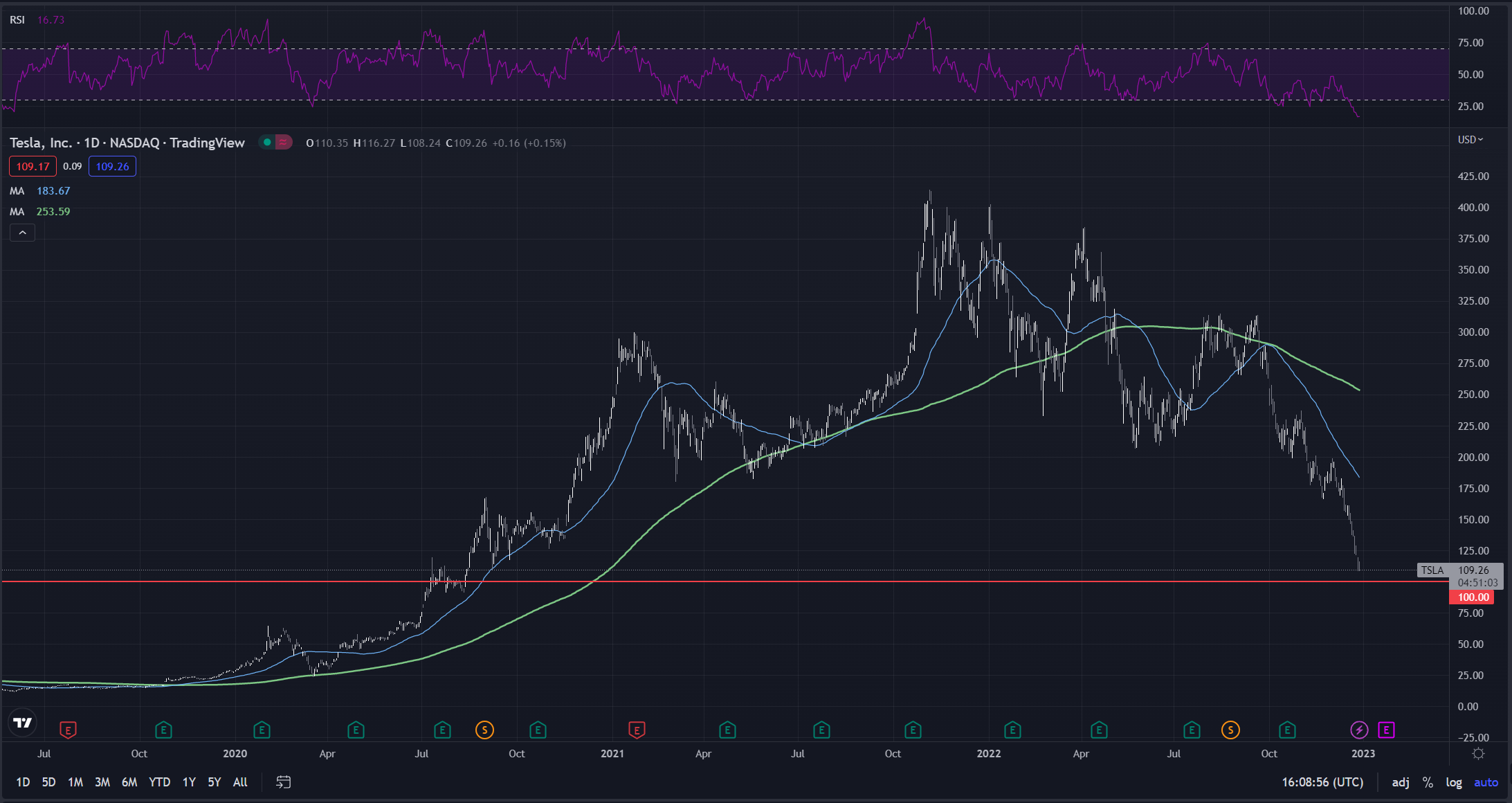Click the earnings marker near Apr 2022

[1099, 730]
